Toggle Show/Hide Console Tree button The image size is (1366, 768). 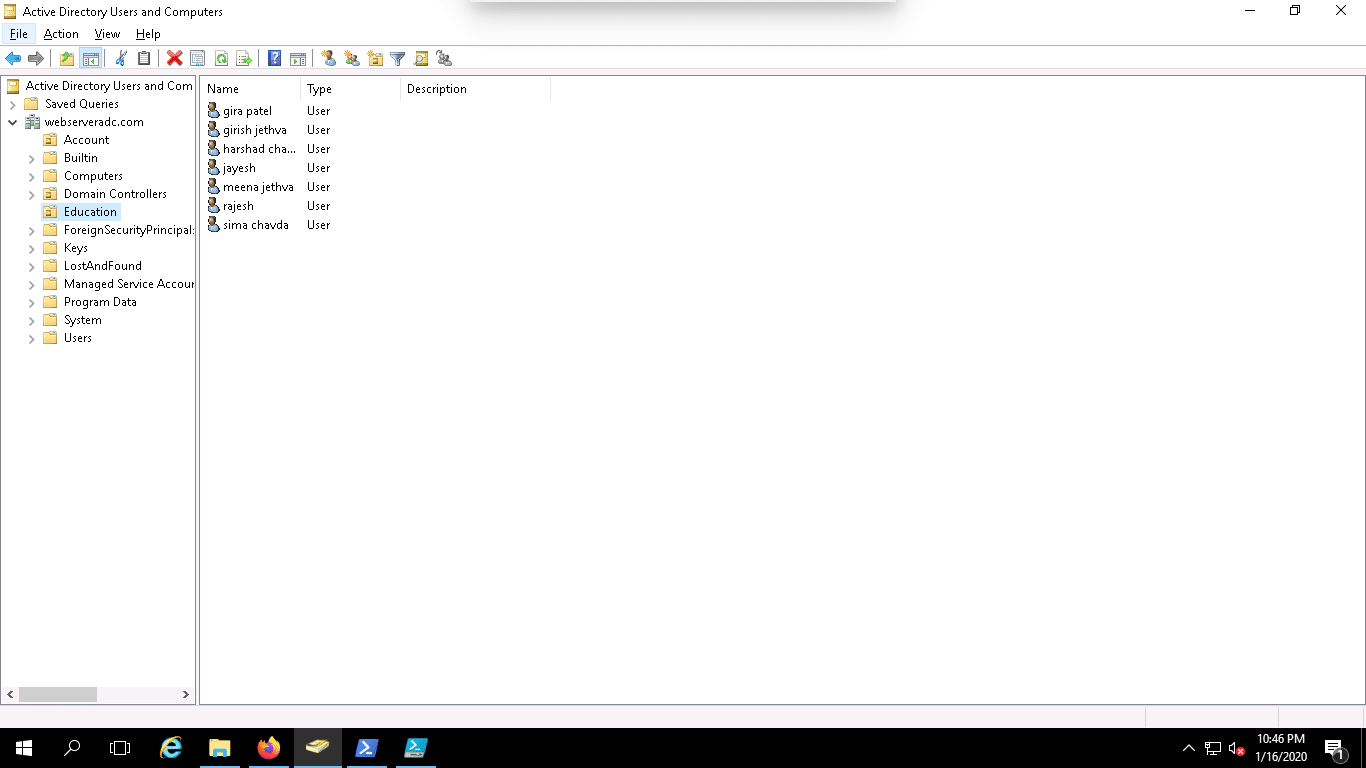tap(91, 59)
